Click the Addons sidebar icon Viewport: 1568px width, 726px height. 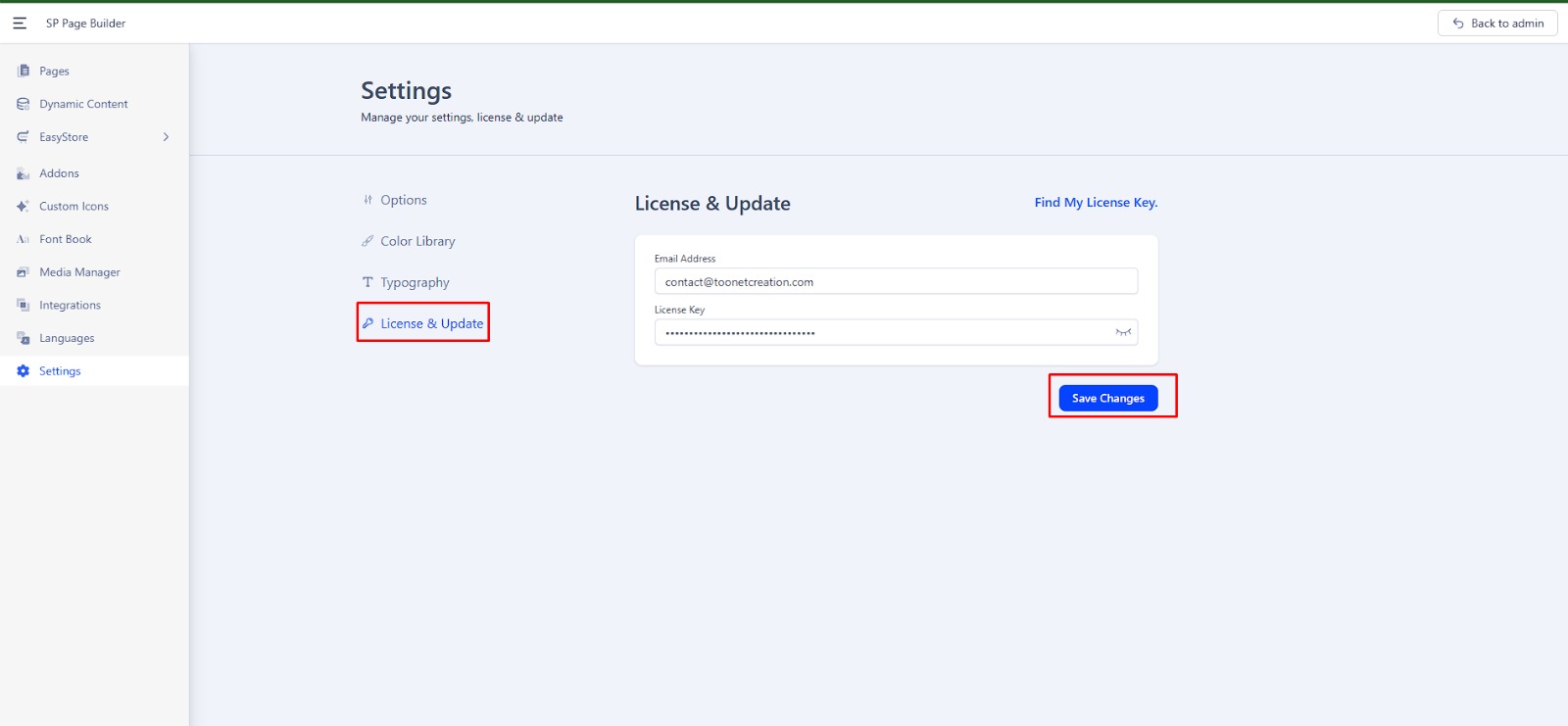pyautogui.click(x=24, y=173)
